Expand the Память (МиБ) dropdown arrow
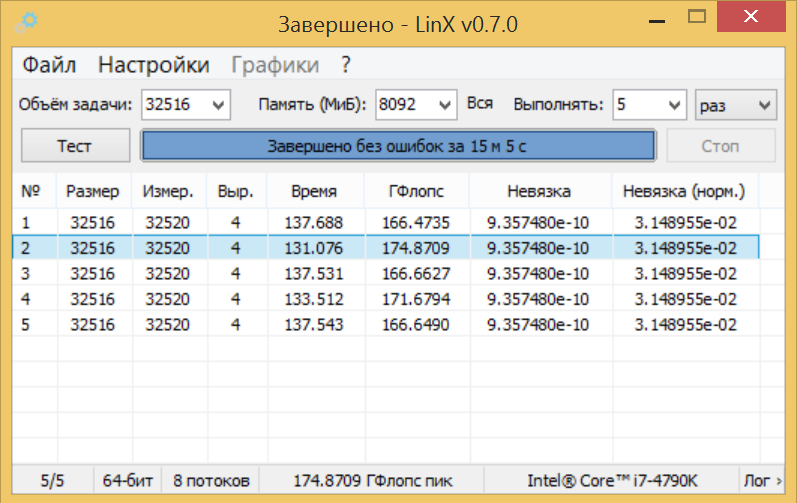Image resolution: width=797 pixels, height=503 pixels. [x=445, y=105]
